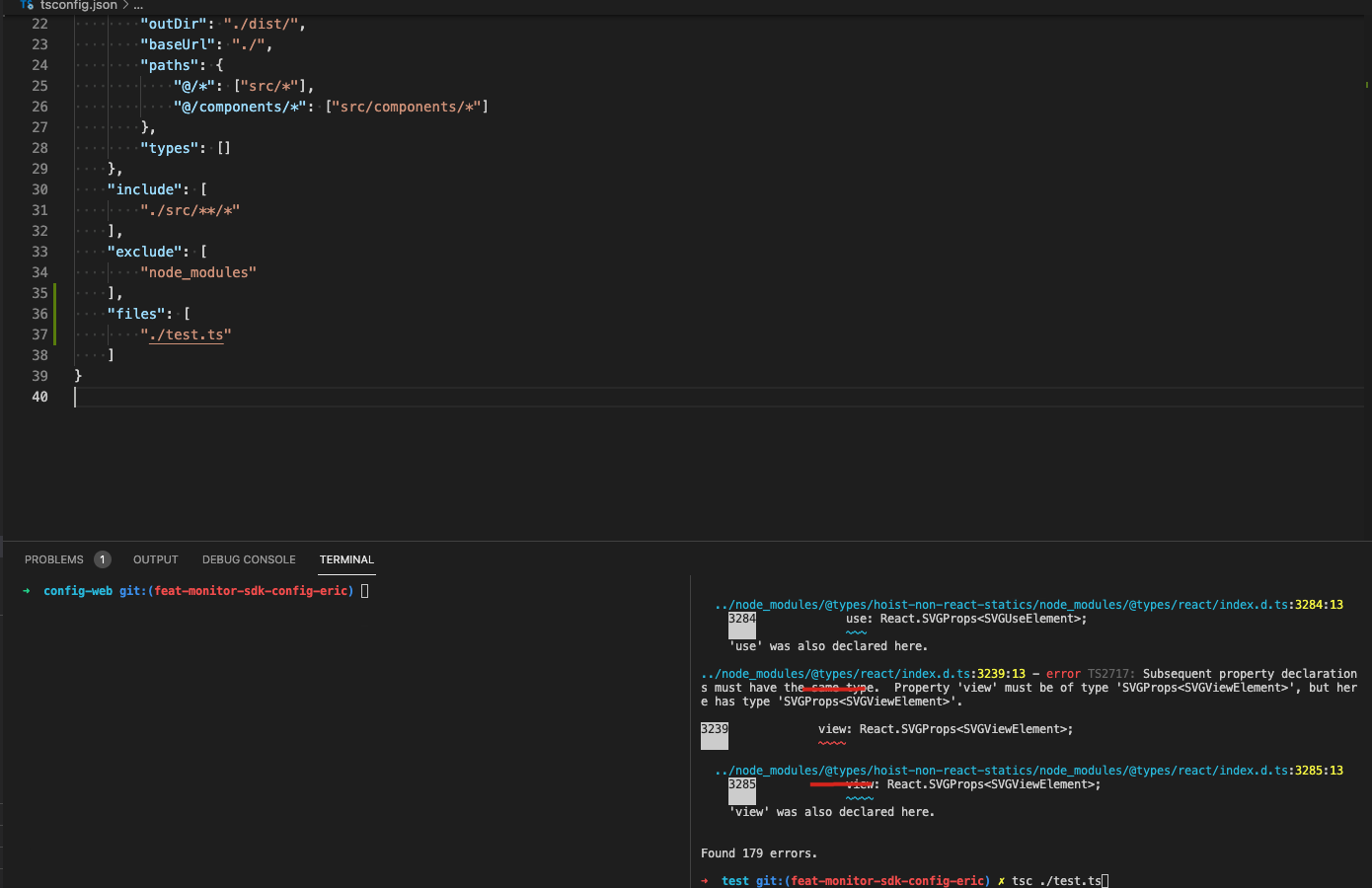Expand the error entry at react index.d.ts line 3239
This screenshot has height=888, width=1372.
click(x=715, y=735)
